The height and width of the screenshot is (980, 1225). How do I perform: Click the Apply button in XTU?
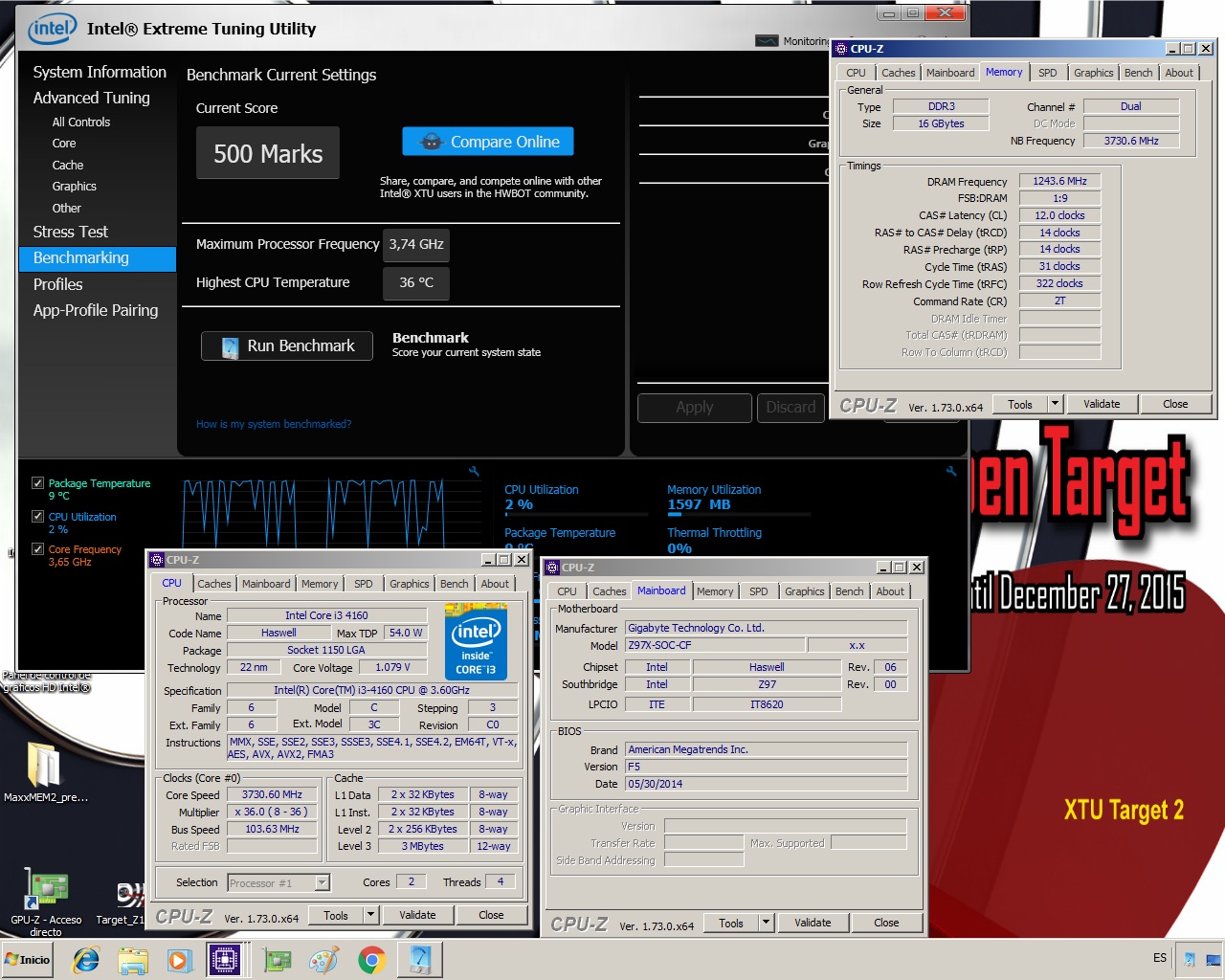(695, 408)
